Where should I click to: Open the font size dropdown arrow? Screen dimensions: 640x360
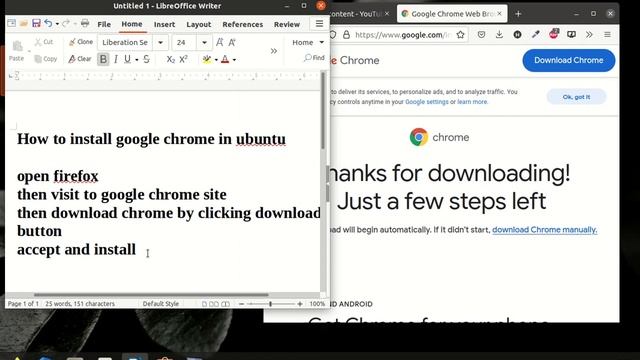(x=204, y=42)
